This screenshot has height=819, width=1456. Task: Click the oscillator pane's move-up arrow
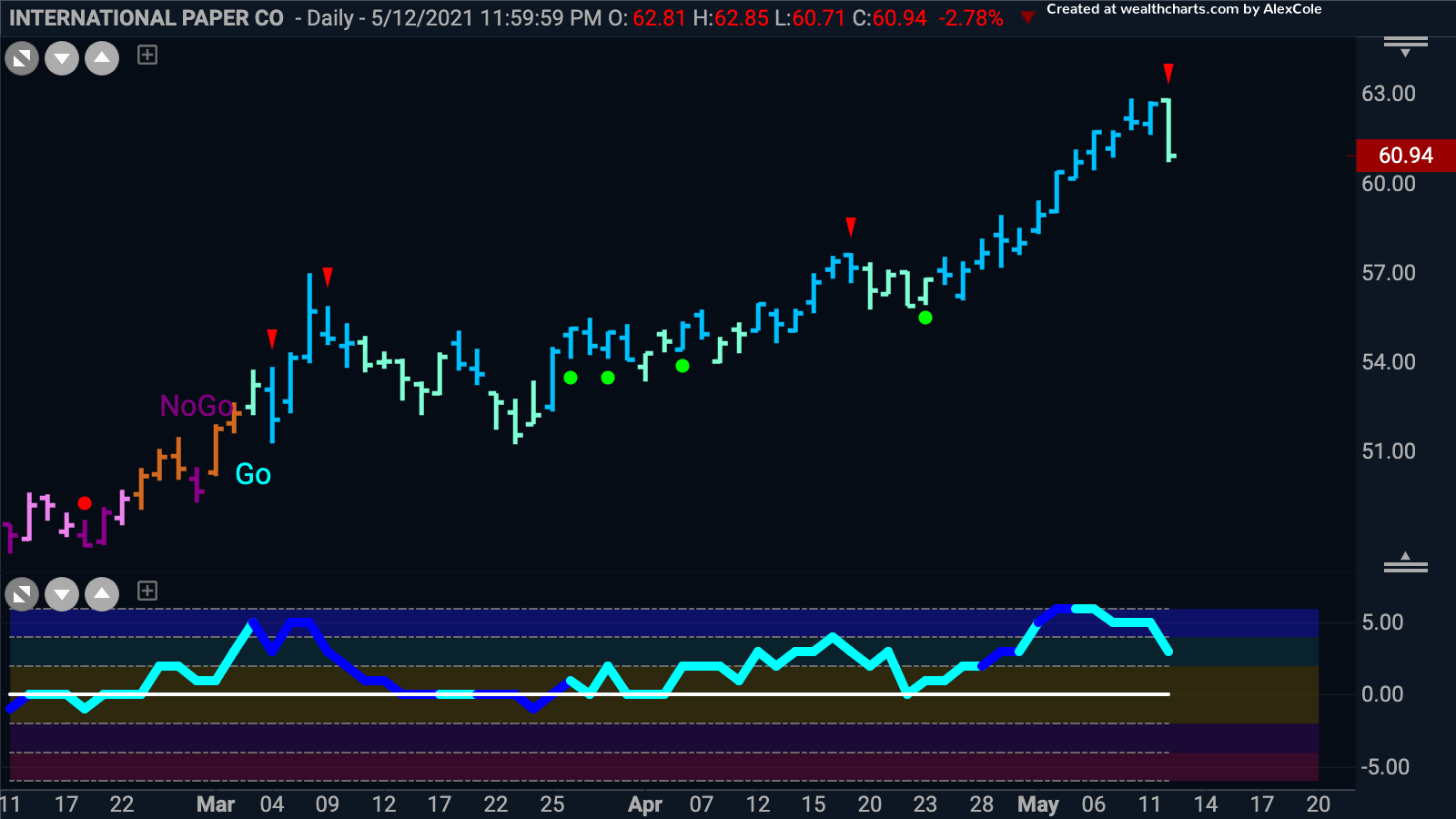102,595
